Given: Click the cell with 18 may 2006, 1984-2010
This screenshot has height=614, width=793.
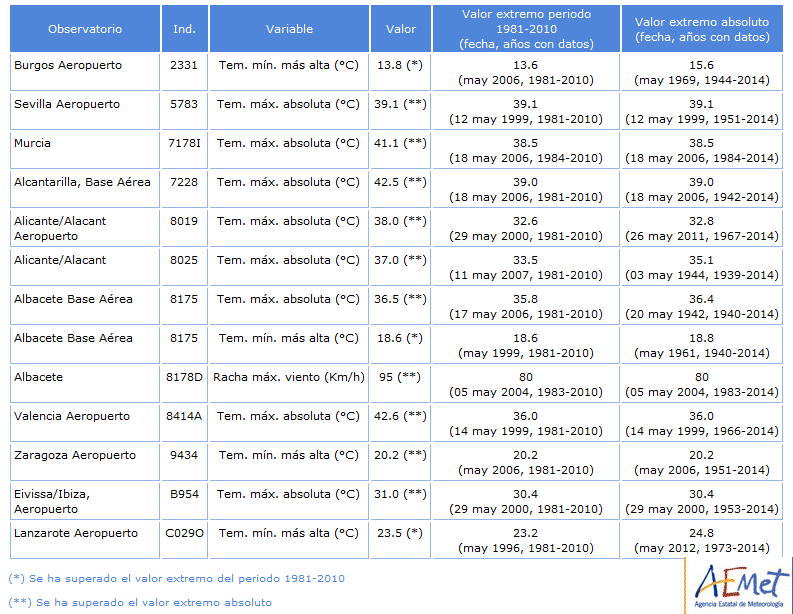Looking at the screenshot, I should click(x=526, y=150).
